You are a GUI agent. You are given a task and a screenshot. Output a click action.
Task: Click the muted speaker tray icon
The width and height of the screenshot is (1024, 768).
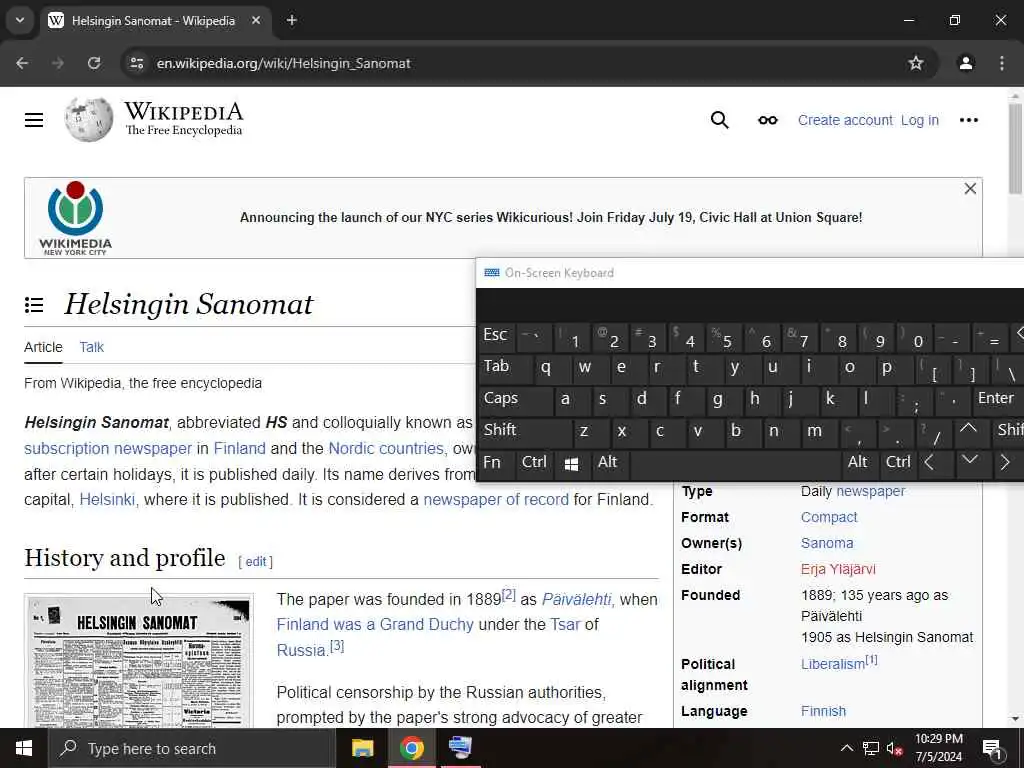[895, 748]
